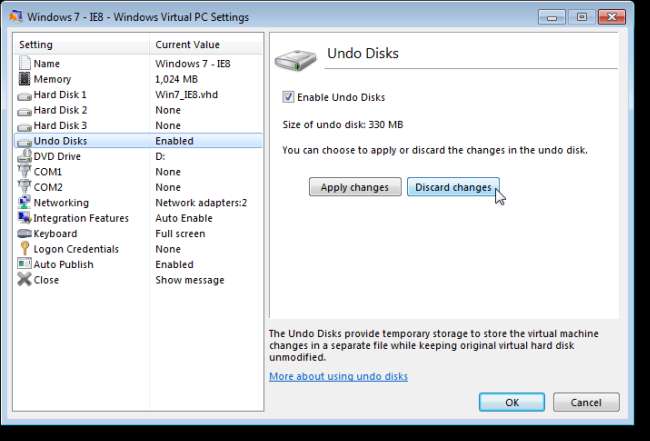This screenshot has width=650, height=441.
Task: Click the Hard Disk 3 drive icon
Action: point(24,127)
